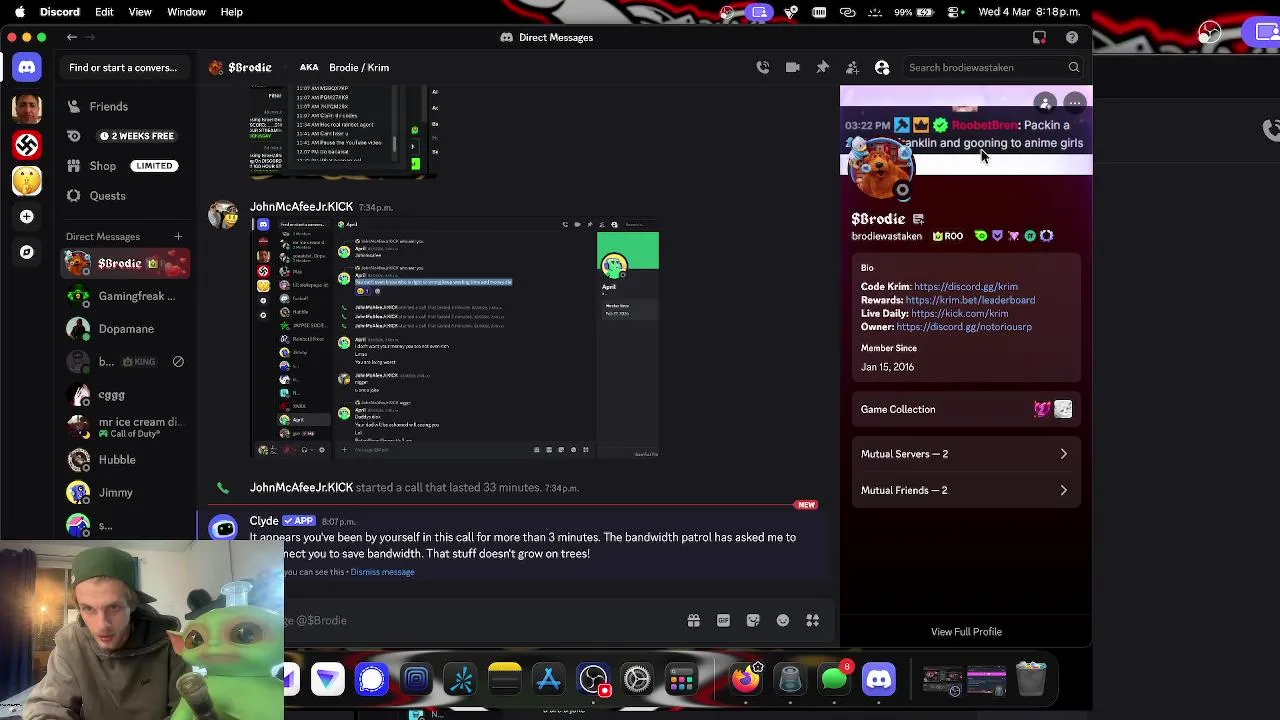Open Messages app in Dock
This screenshot has height=720, width=1280.
835,680
